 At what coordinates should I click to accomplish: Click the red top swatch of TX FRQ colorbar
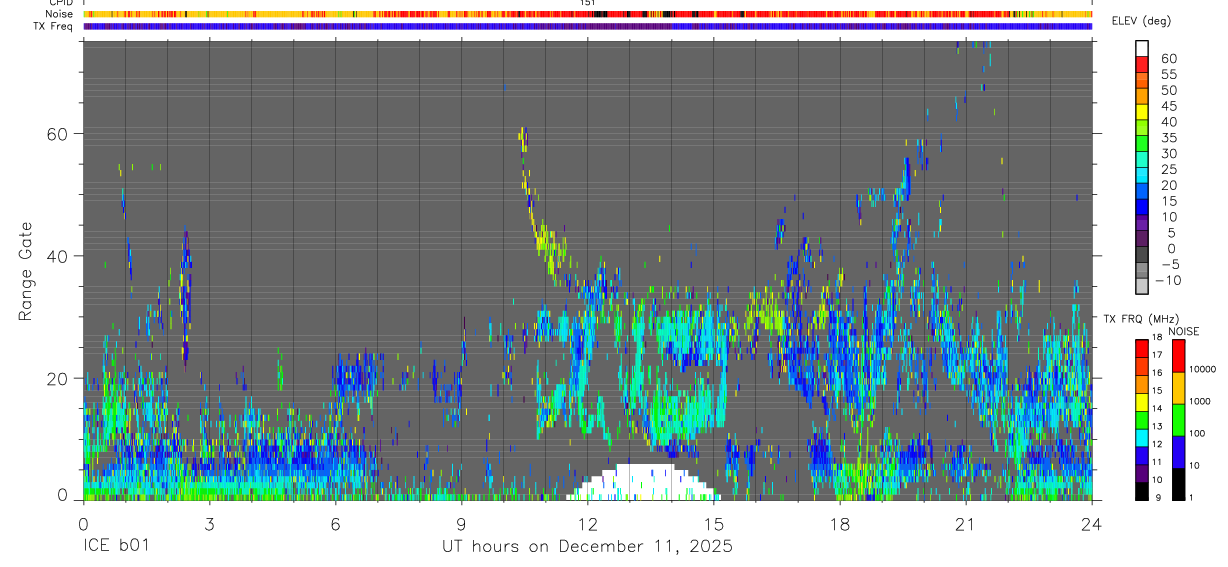[1141, 349]
